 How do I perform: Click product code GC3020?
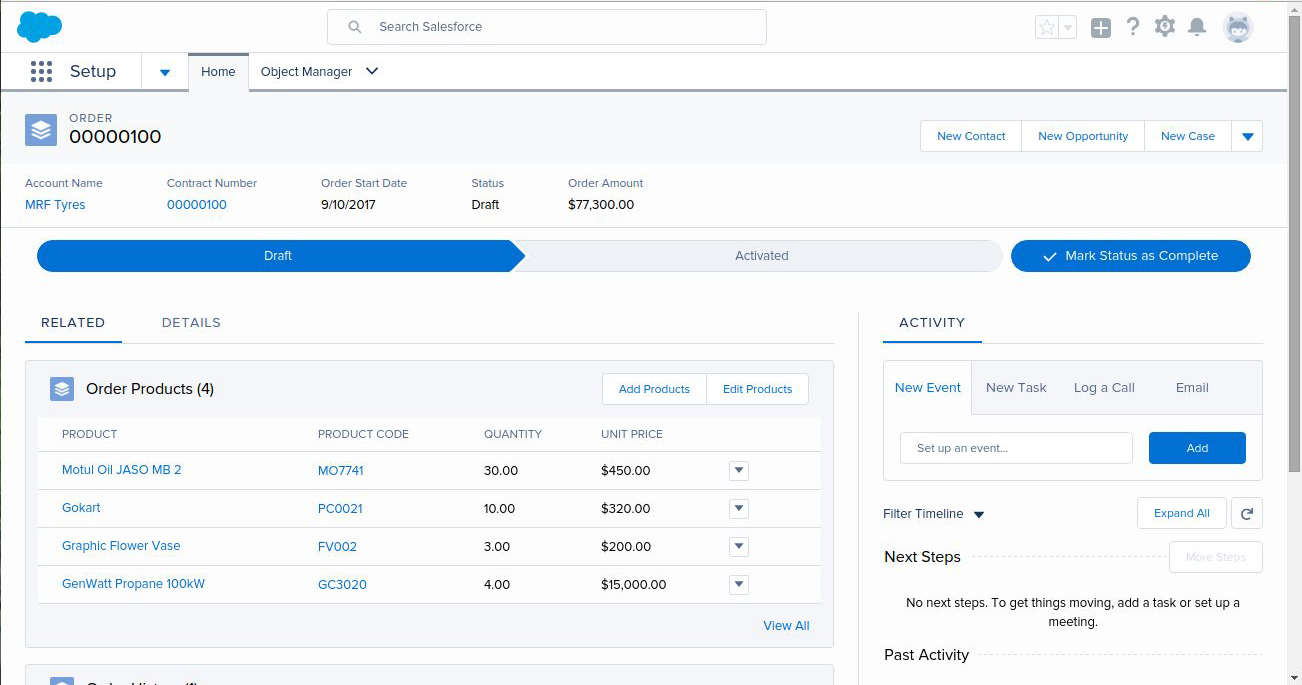342,585
